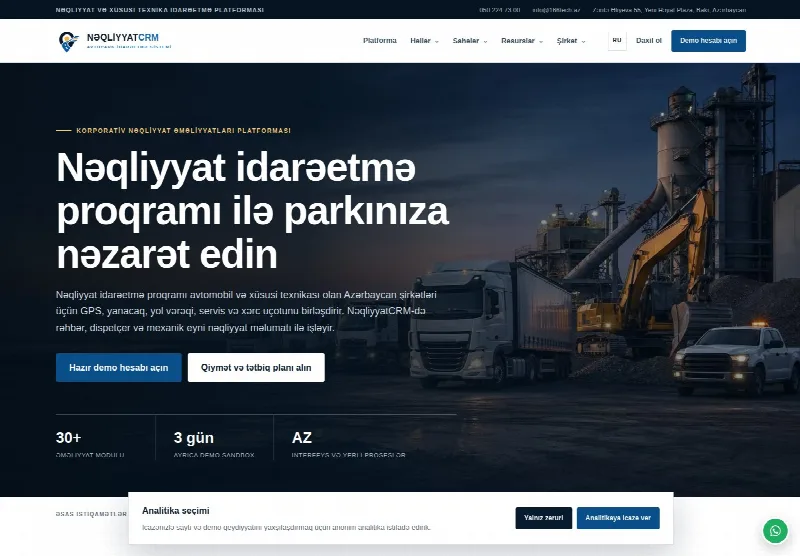Click Hazır demo hesabı açın button
800x556 pixels.
click(118, 367)
